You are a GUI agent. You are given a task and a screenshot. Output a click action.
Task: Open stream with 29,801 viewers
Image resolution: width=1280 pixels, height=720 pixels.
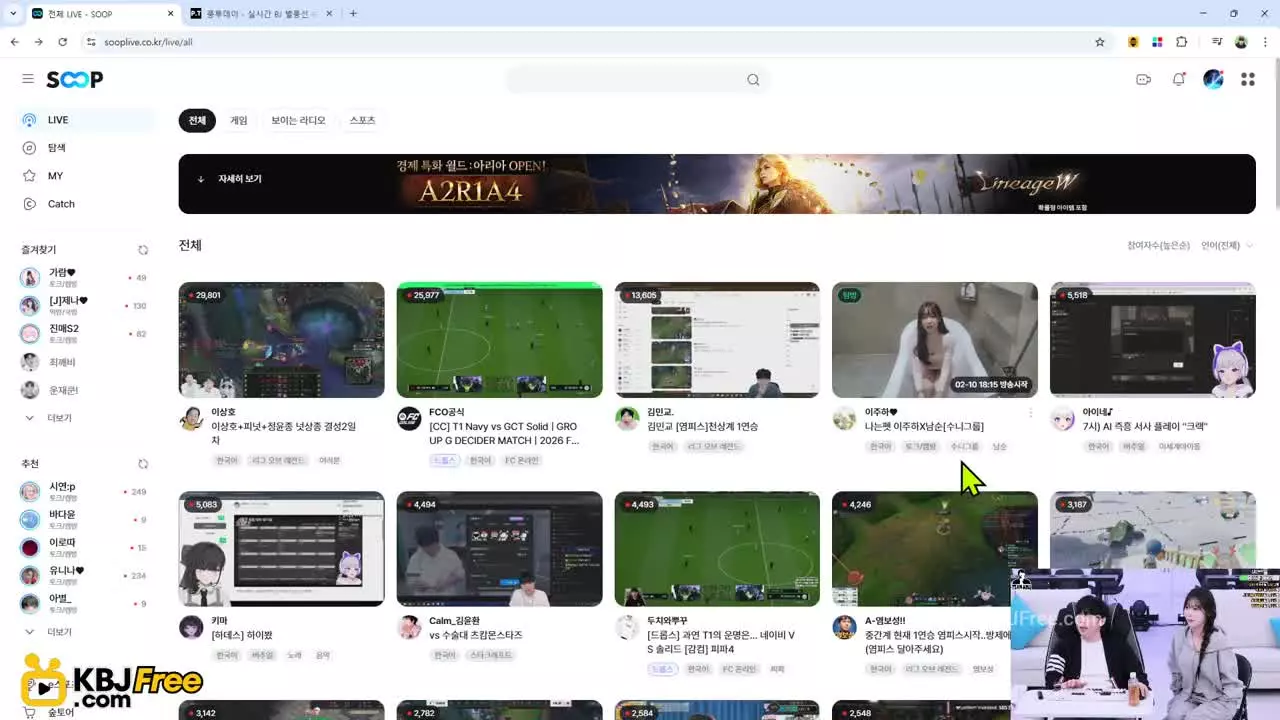click(281, 340)
